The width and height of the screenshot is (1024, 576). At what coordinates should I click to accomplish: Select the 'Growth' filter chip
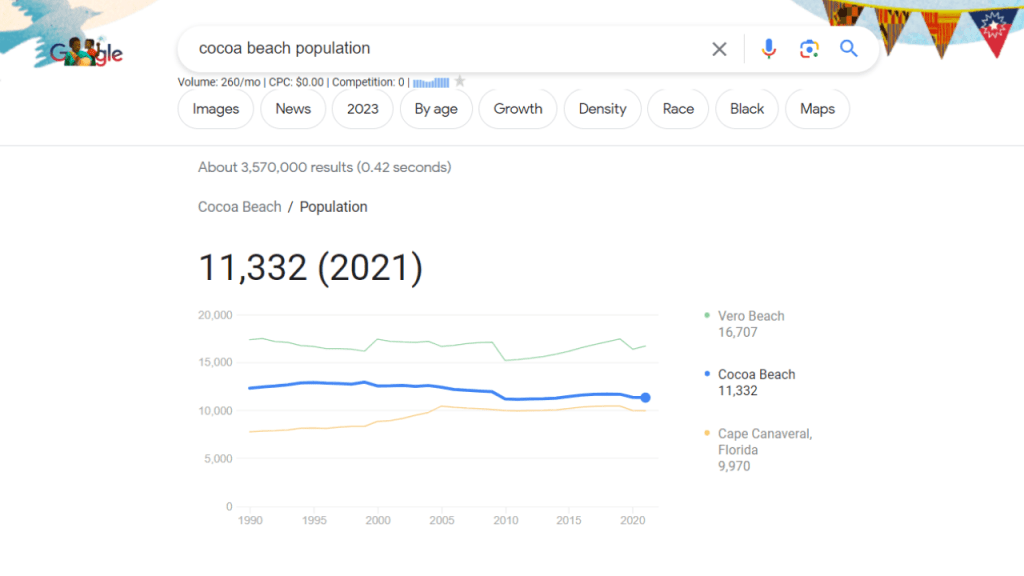click(x=517, y=109)
